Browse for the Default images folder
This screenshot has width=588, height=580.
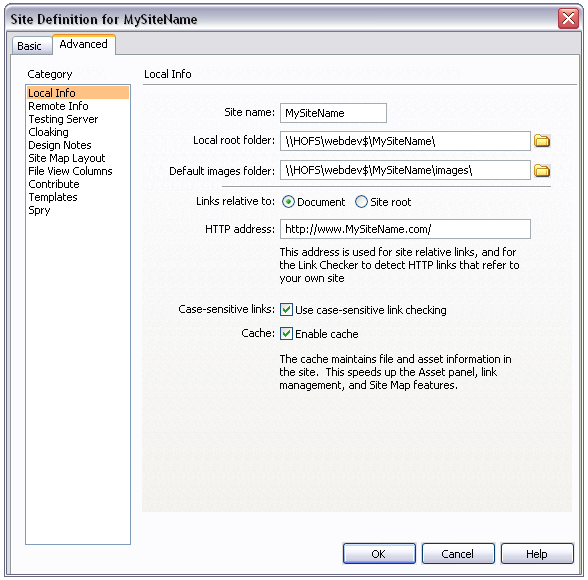[542, 171]
